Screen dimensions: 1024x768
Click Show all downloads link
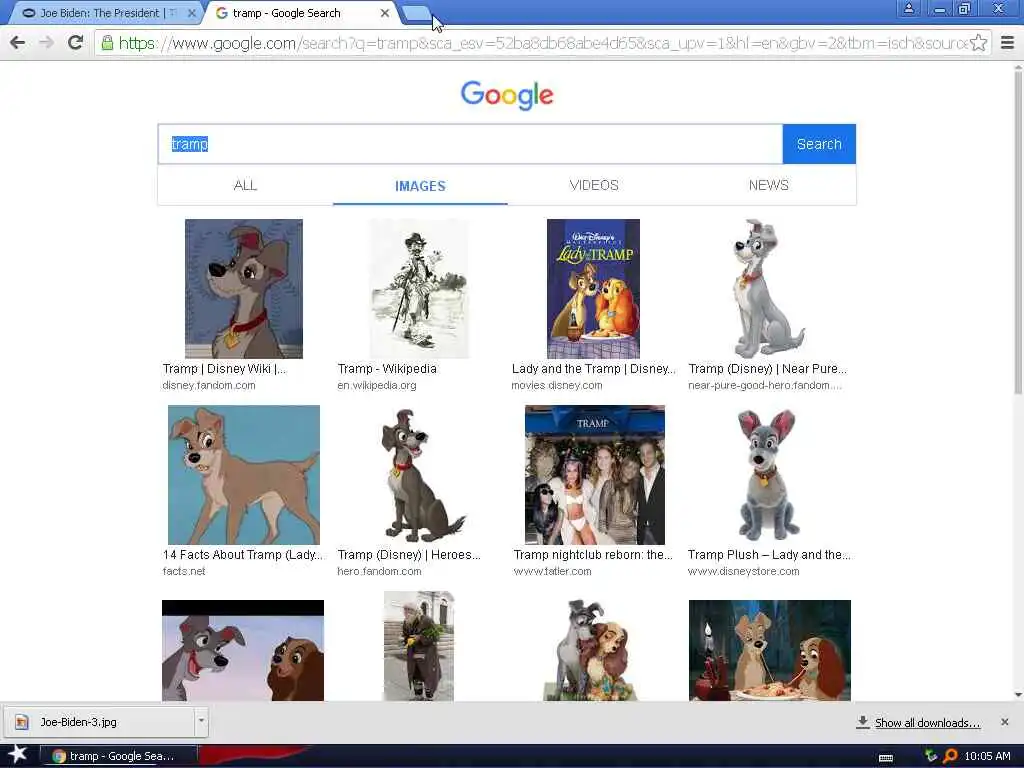927,723
